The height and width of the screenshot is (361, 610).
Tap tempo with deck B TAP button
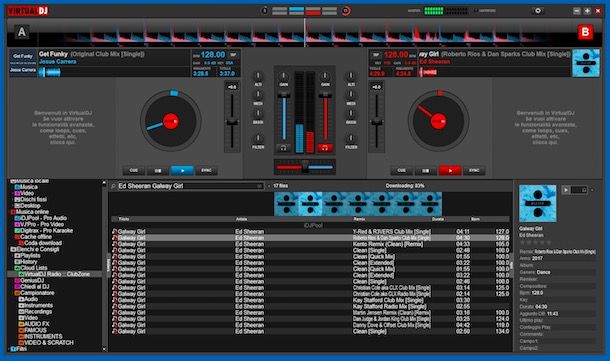click(x=376, y=55)
